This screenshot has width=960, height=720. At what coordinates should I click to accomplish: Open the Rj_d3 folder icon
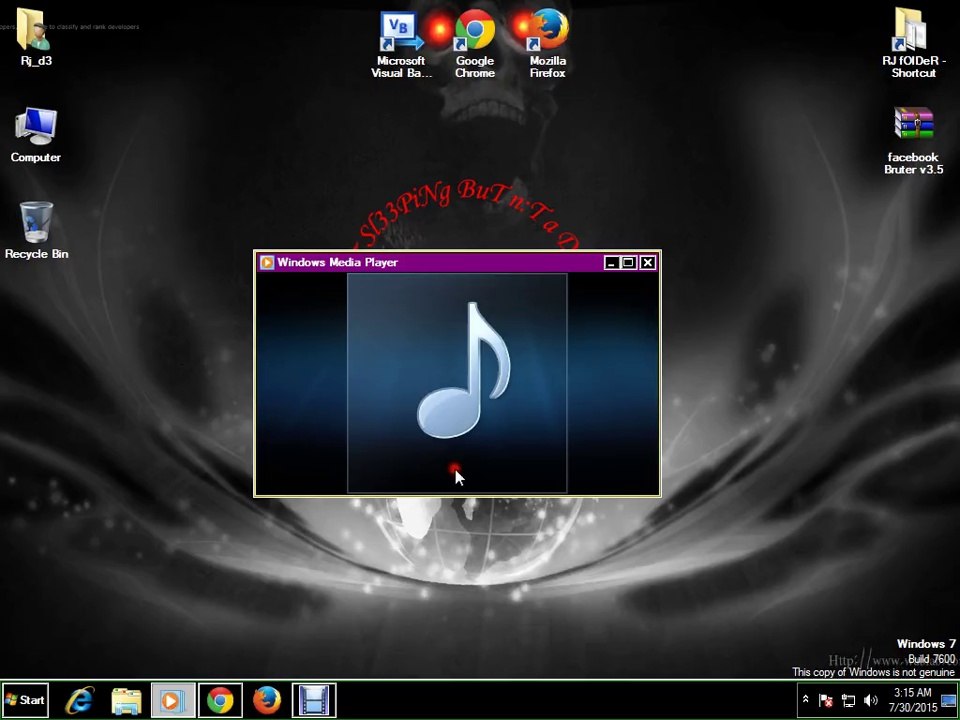(x=36, y=37)
